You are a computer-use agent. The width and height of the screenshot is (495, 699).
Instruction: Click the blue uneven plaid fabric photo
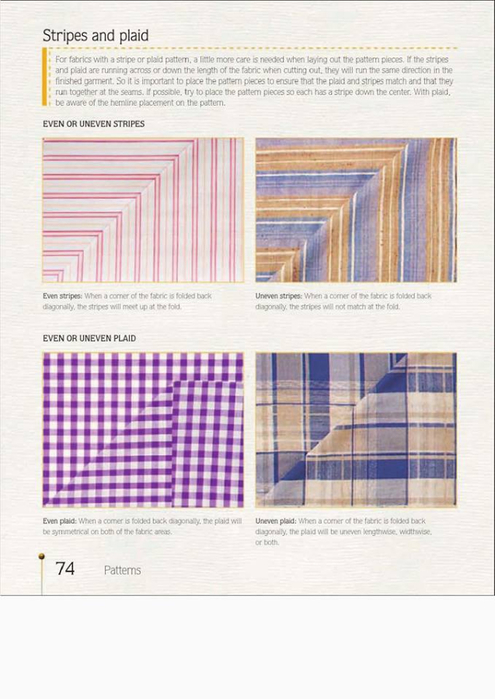356,430
